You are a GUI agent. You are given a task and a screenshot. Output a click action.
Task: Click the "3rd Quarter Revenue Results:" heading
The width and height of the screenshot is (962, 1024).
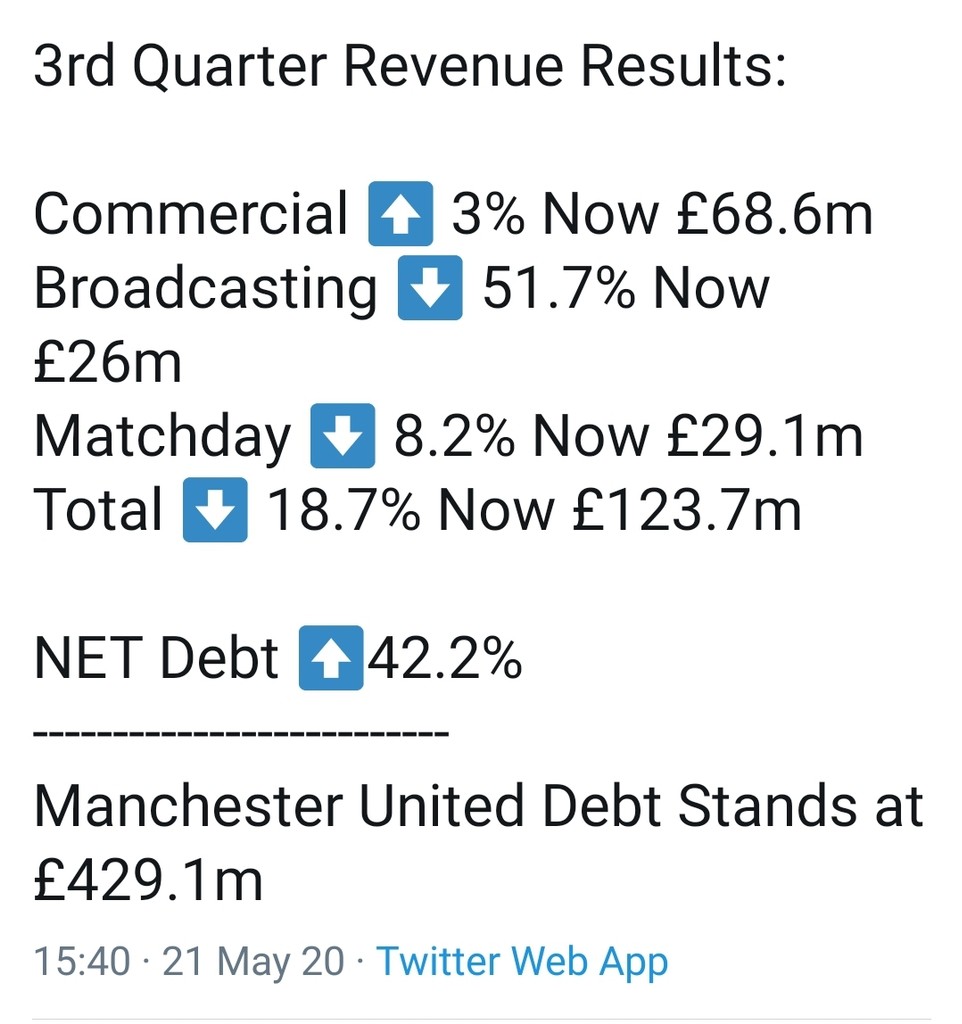tap(410, 67)
